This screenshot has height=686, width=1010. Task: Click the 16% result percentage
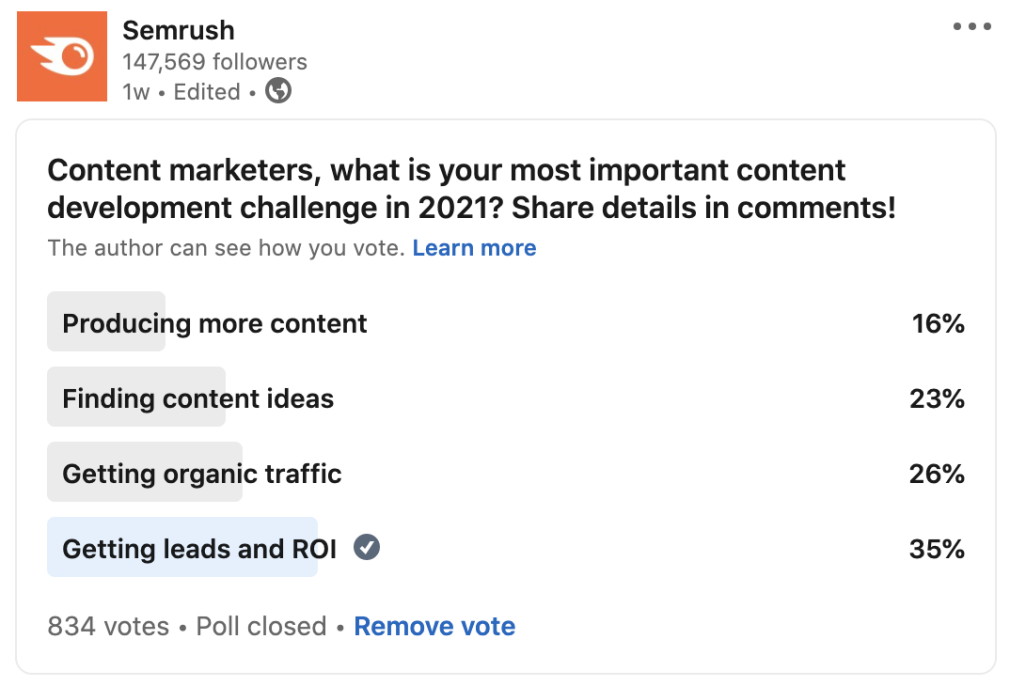tap(937, 323)
